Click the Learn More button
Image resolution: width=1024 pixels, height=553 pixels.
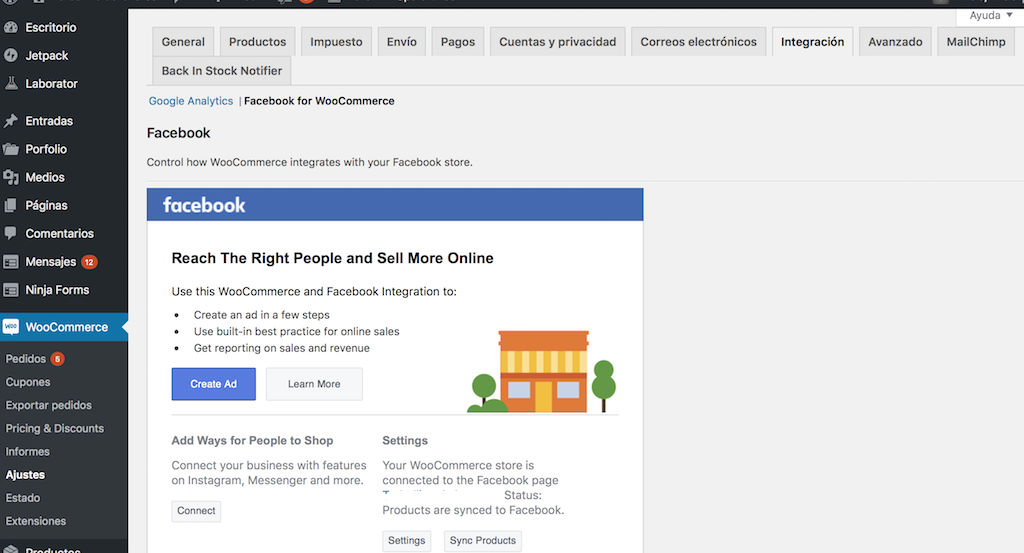click(x=314, y=384)
